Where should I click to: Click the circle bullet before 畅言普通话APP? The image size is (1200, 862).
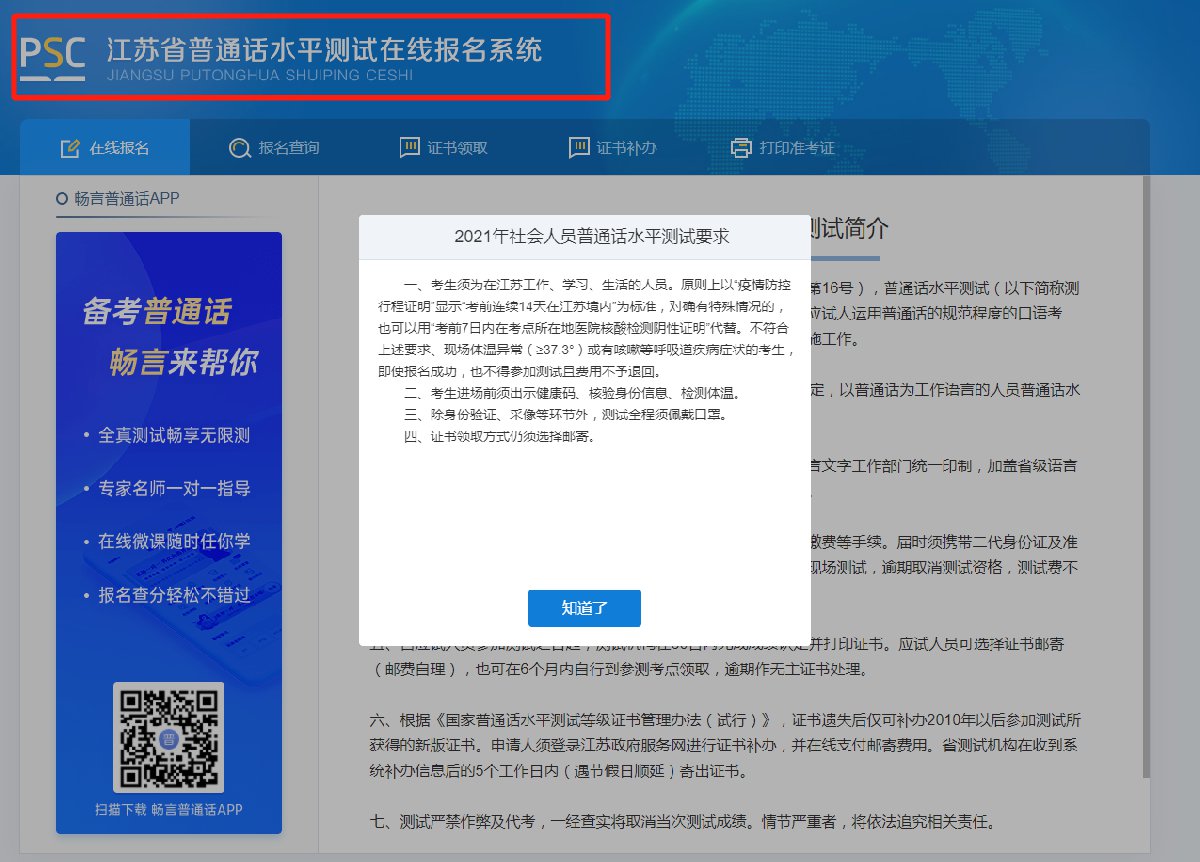(62, 199)
